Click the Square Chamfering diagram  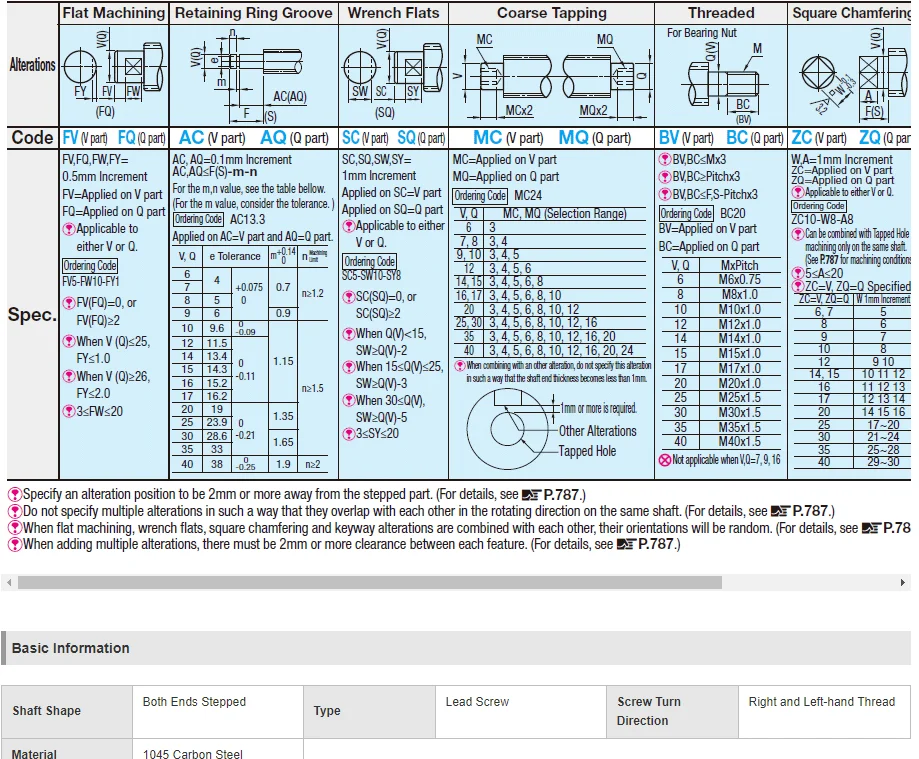[850, 75]
